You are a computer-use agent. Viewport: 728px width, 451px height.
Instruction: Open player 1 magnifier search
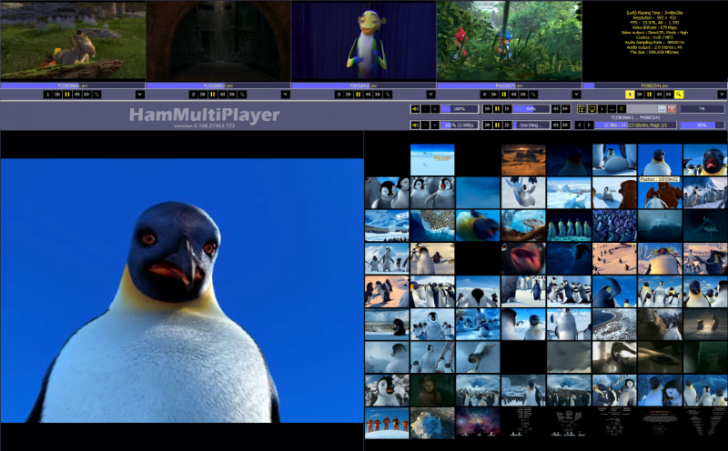[97, 94]
